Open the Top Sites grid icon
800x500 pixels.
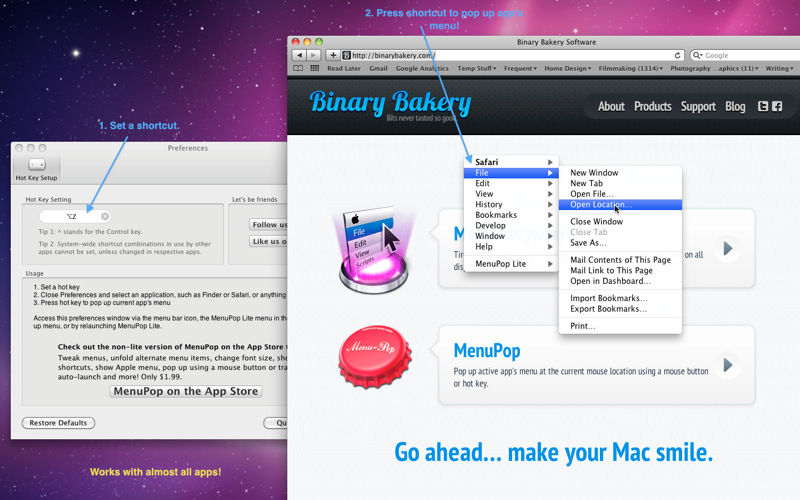(x=315, y=68)
